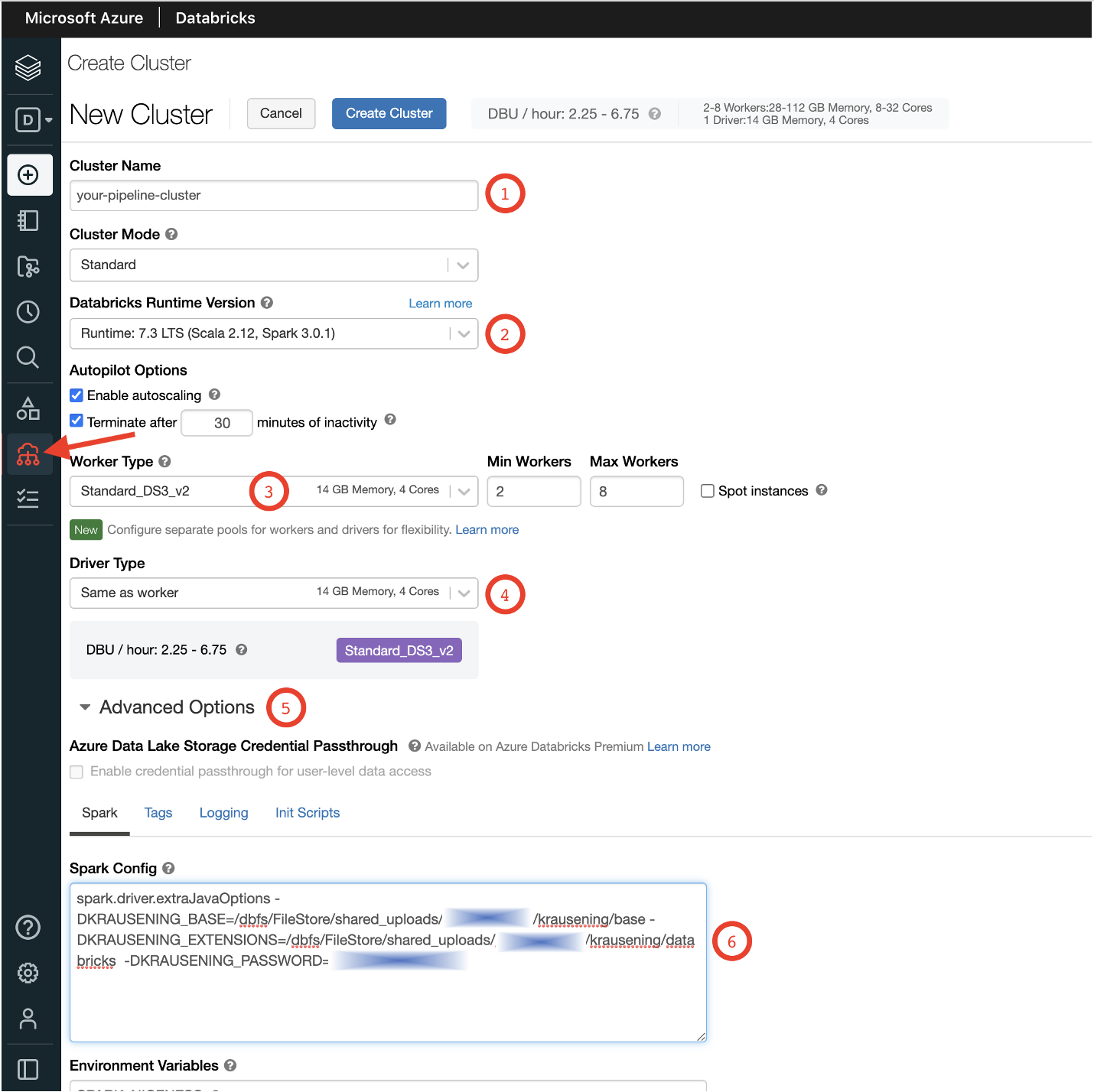Collapse the sidebar with bottom panel icon
The image size is (1094, 1092).
click(x=28, y=1068)
